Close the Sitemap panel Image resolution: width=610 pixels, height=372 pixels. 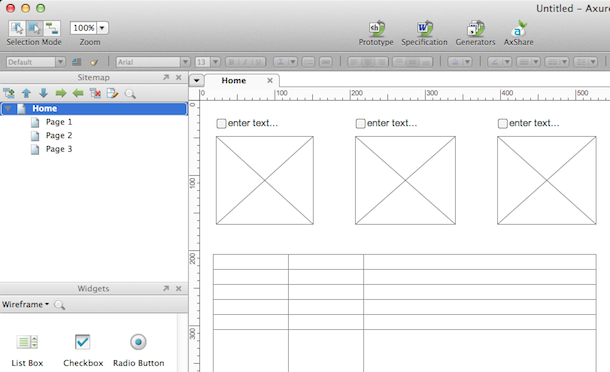pyautogui.click(x=179, y=77)
